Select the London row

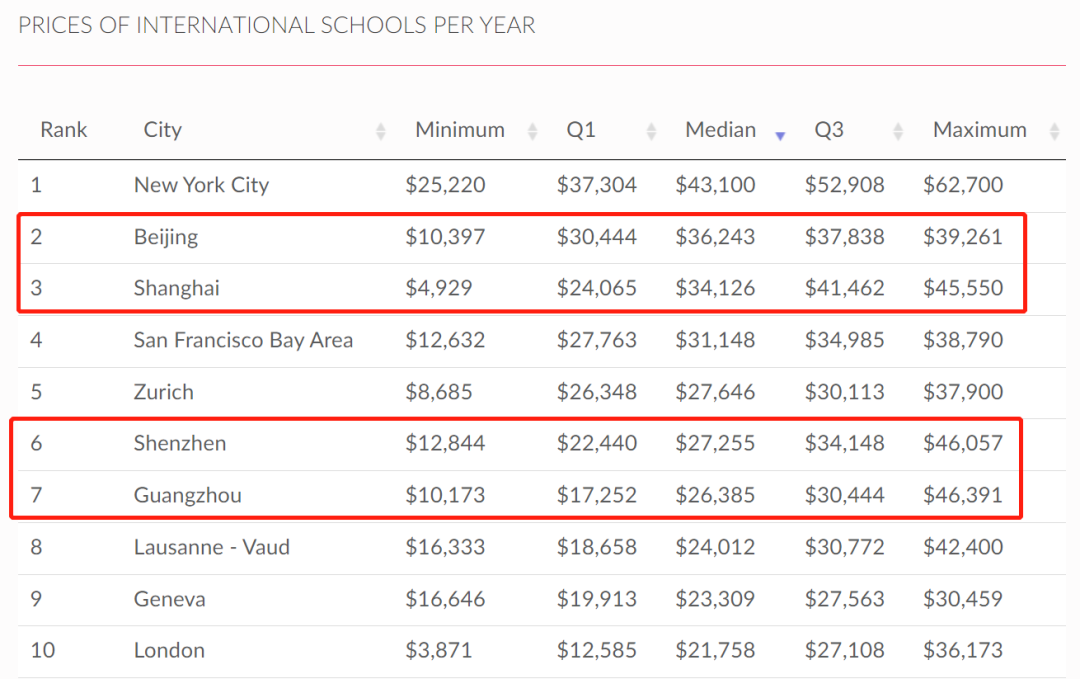click(169, 650)
